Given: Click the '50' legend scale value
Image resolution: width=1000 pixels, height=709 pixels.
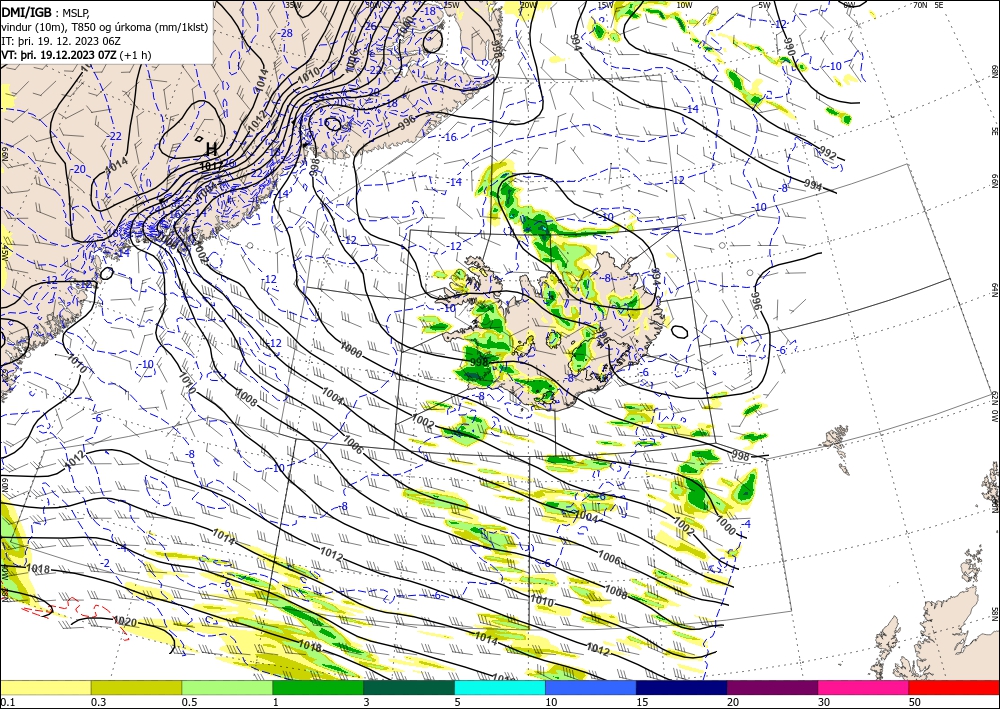Looking at the screenshot, I should [x=915, y=702].
